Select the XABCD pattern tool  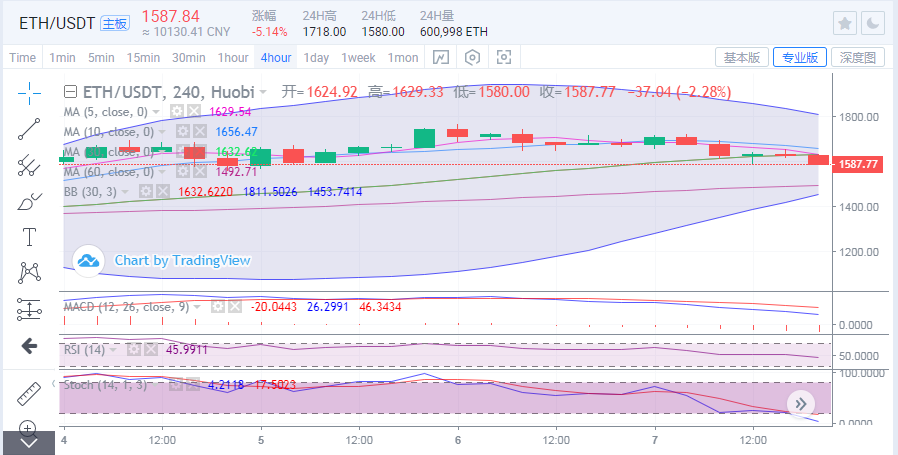(x=29, y=273)
